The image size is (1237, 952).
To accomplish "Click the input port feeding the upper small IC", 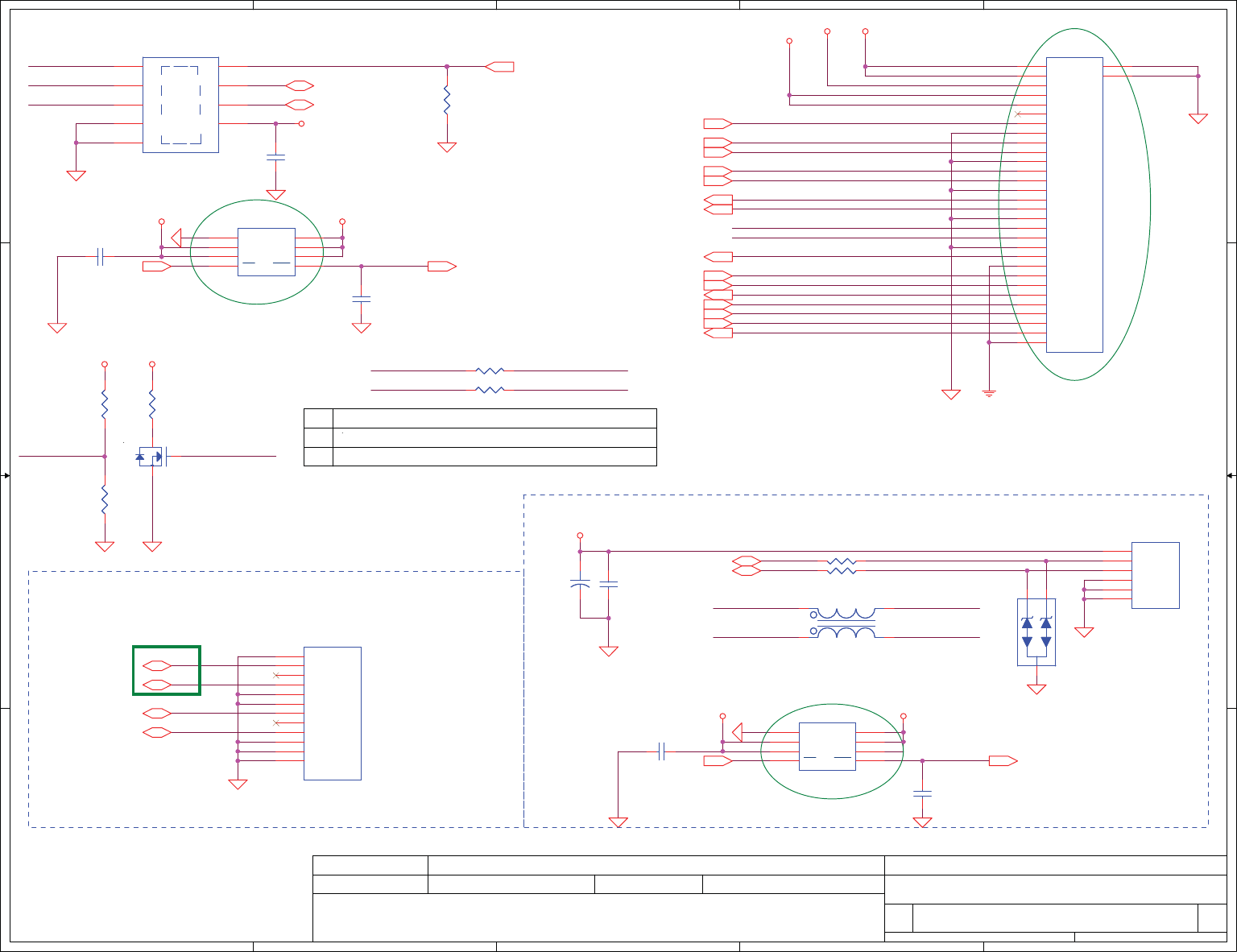I will 156,266.
